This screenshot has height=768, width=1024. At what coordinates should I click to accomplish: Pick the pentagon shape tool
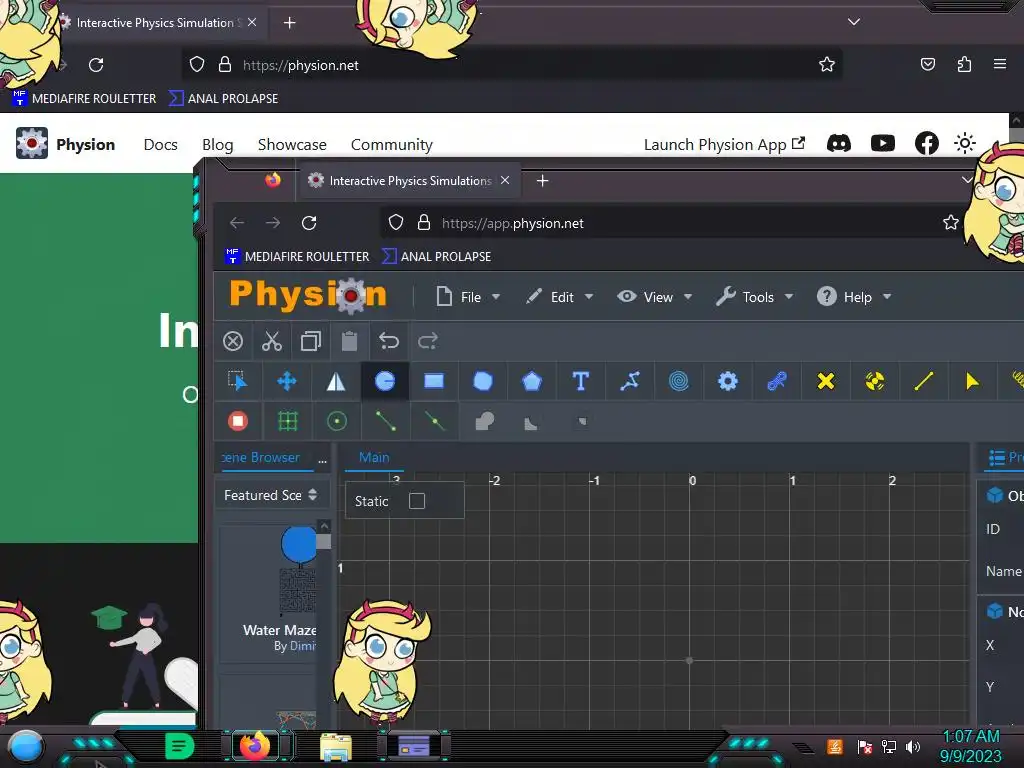pyautogui.click(x=532, y=381)
